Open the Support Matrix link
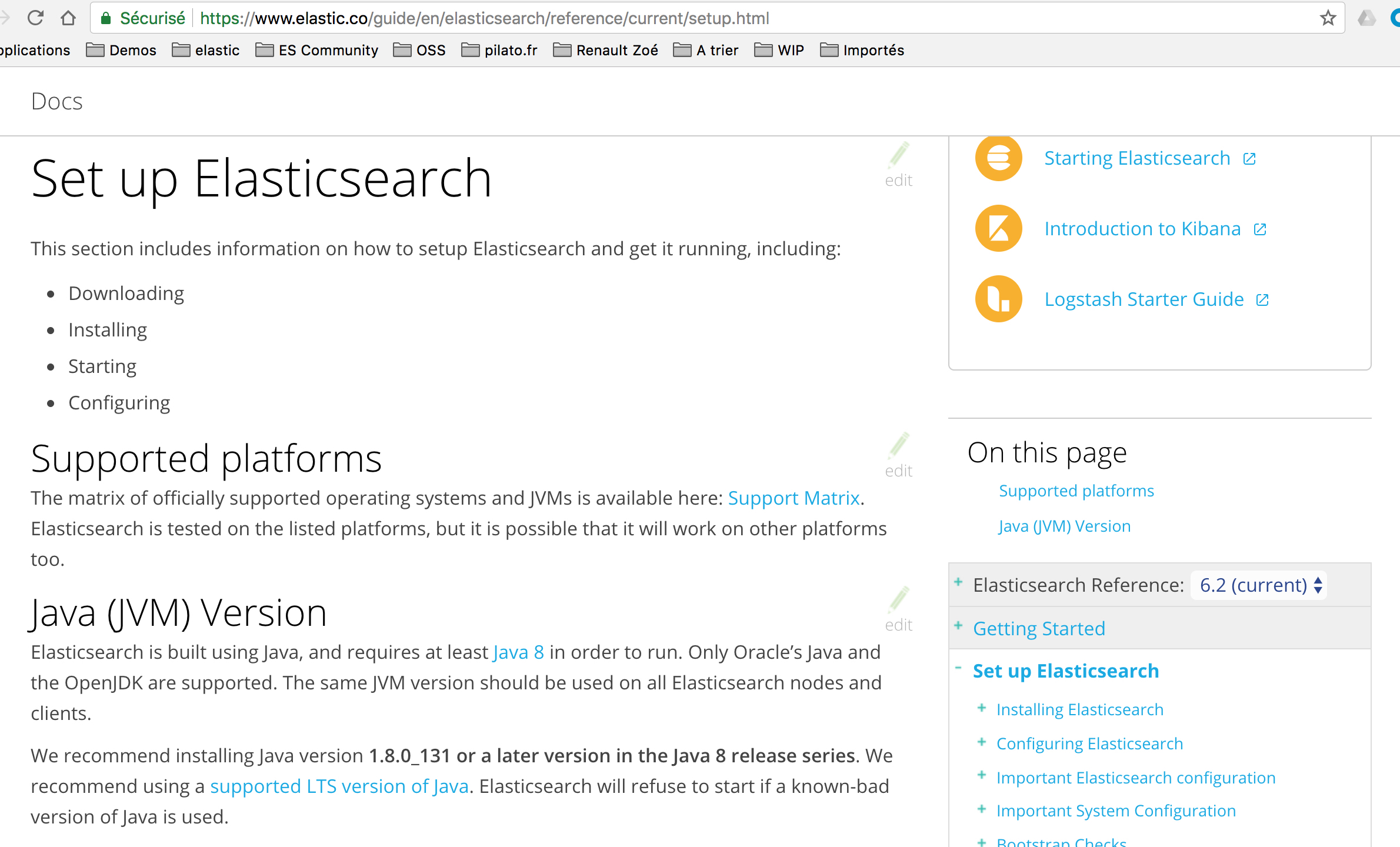Image resolution: width=1400 pixels, height=847 pixels. click(x=794, y=498)
